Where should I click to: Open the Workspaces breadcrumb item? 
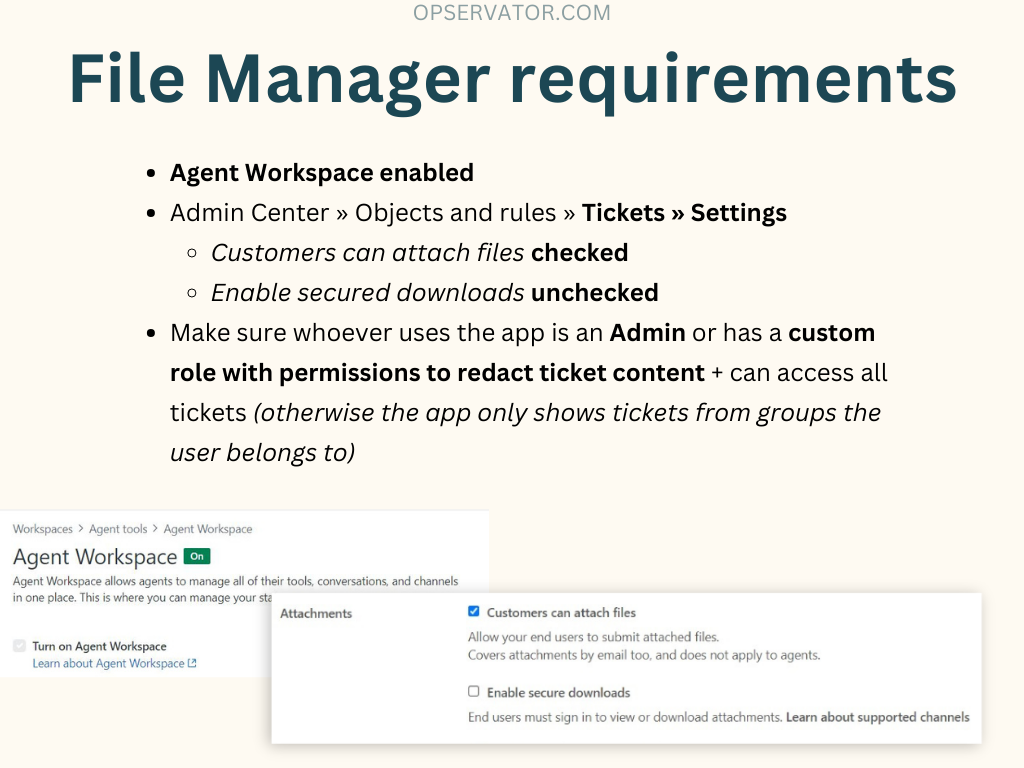point(43,529)
